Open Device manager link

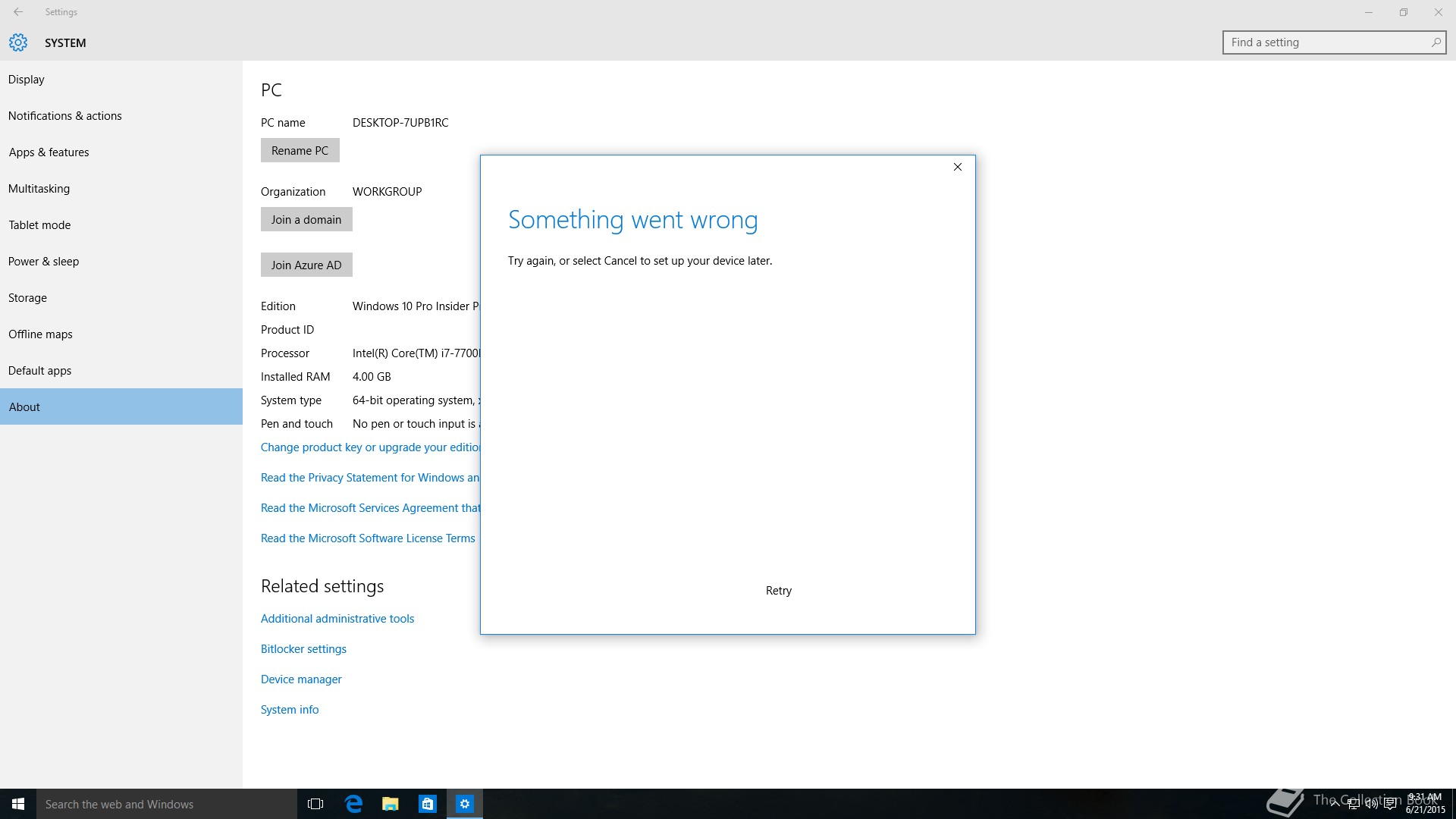click(301, 679)
